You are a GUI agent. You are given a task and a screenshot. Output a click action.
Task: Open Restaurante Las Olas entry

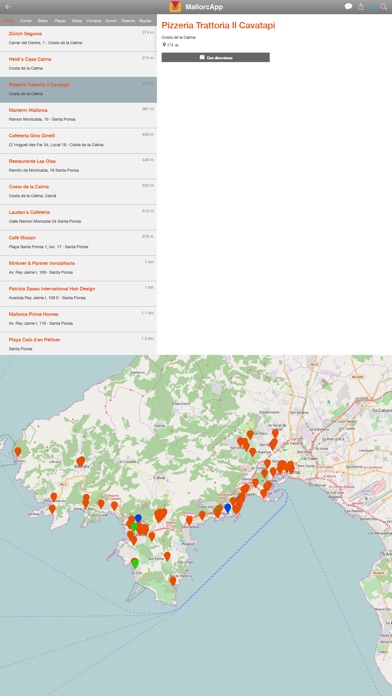click(x=78, y=166)
